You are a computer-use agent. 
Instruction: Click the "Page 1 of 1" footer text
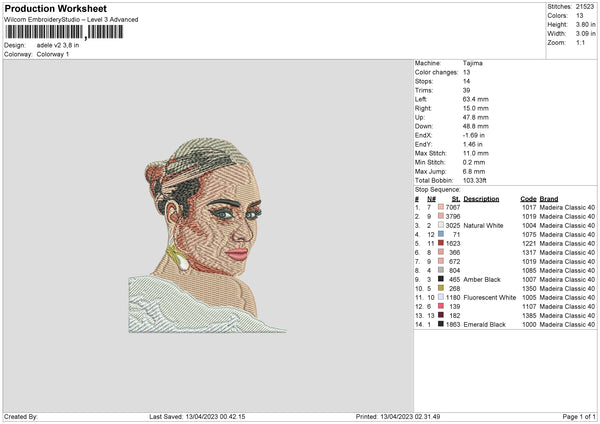click(x=579, y=416)
